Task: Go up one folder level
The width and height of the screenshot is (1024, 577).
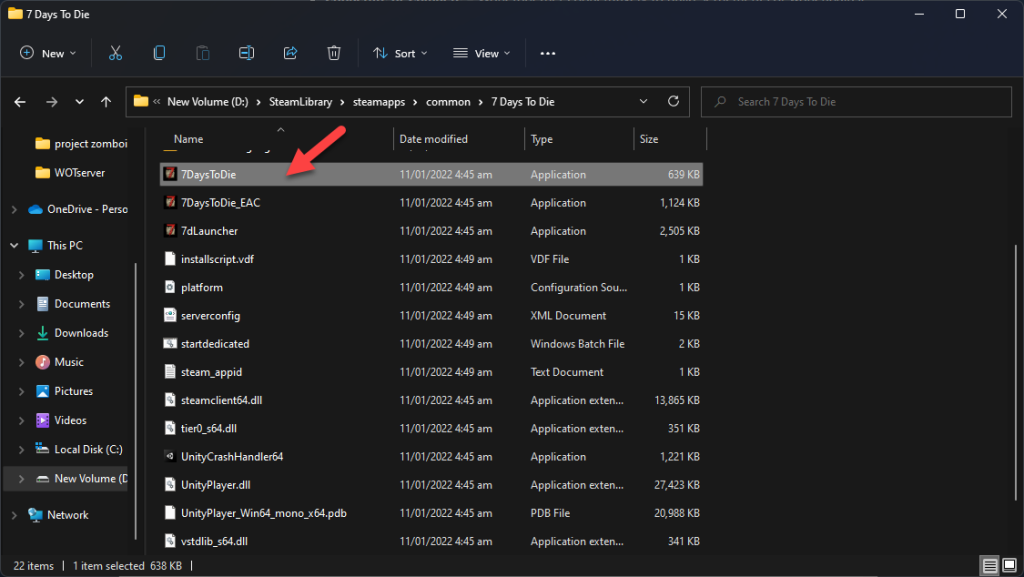Action: (x=106, y=102)
